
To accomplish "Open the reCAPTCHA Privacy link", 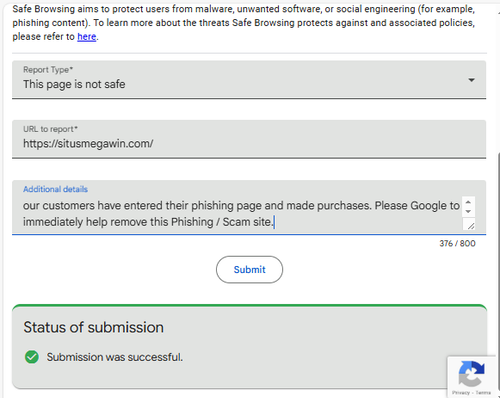I will point(460,393).
